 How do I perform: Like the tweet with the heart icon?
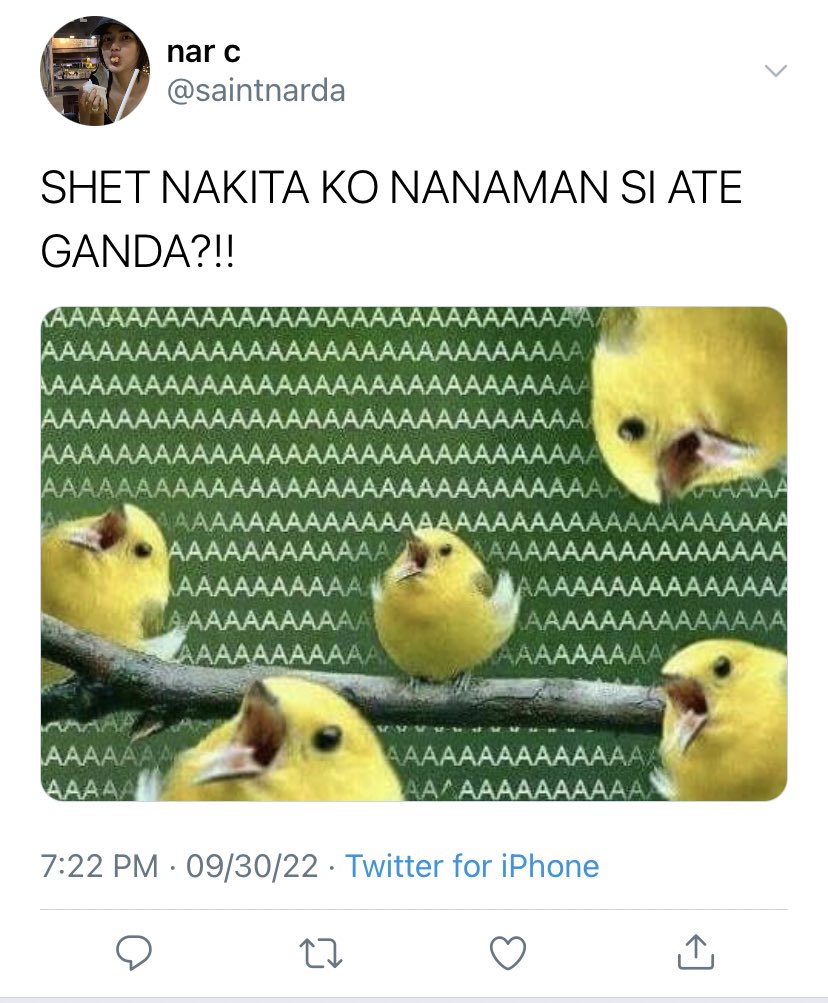[x=508, y=952]
